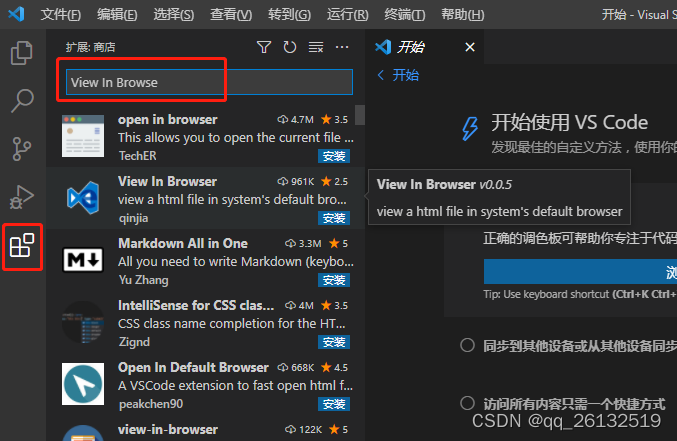This screenshot has height=441, width=677.
Task: Open the Open In Default Browser title
Action: click(193, 367)
